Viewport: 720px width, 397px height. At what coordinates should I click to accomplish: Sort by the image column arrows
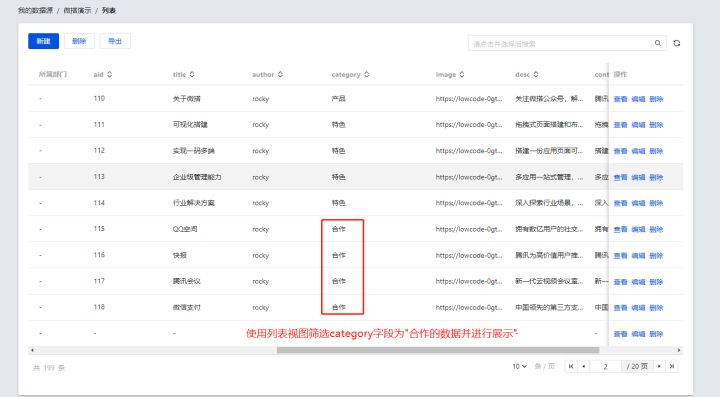462,74
